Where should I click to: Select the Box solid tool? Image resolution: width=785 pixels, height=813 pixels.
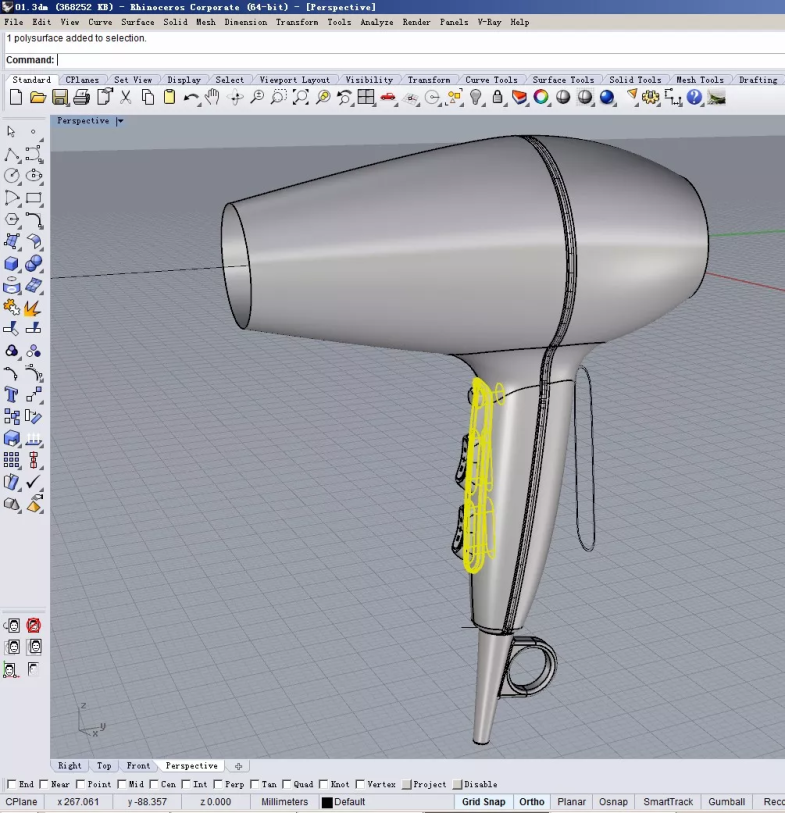tap(11, 263)
